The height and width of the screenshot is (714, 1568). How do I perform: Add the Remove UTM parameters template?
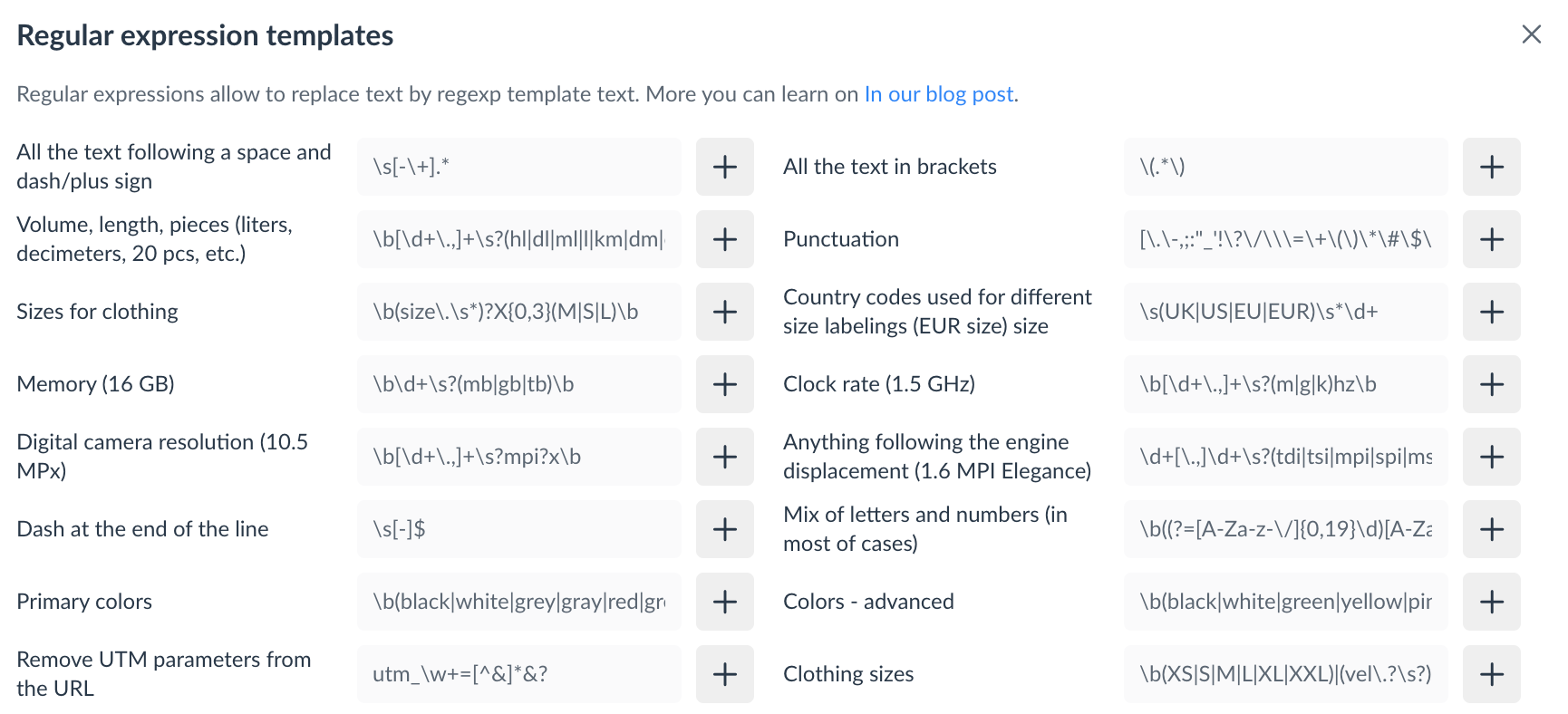[x=724, y=674]
